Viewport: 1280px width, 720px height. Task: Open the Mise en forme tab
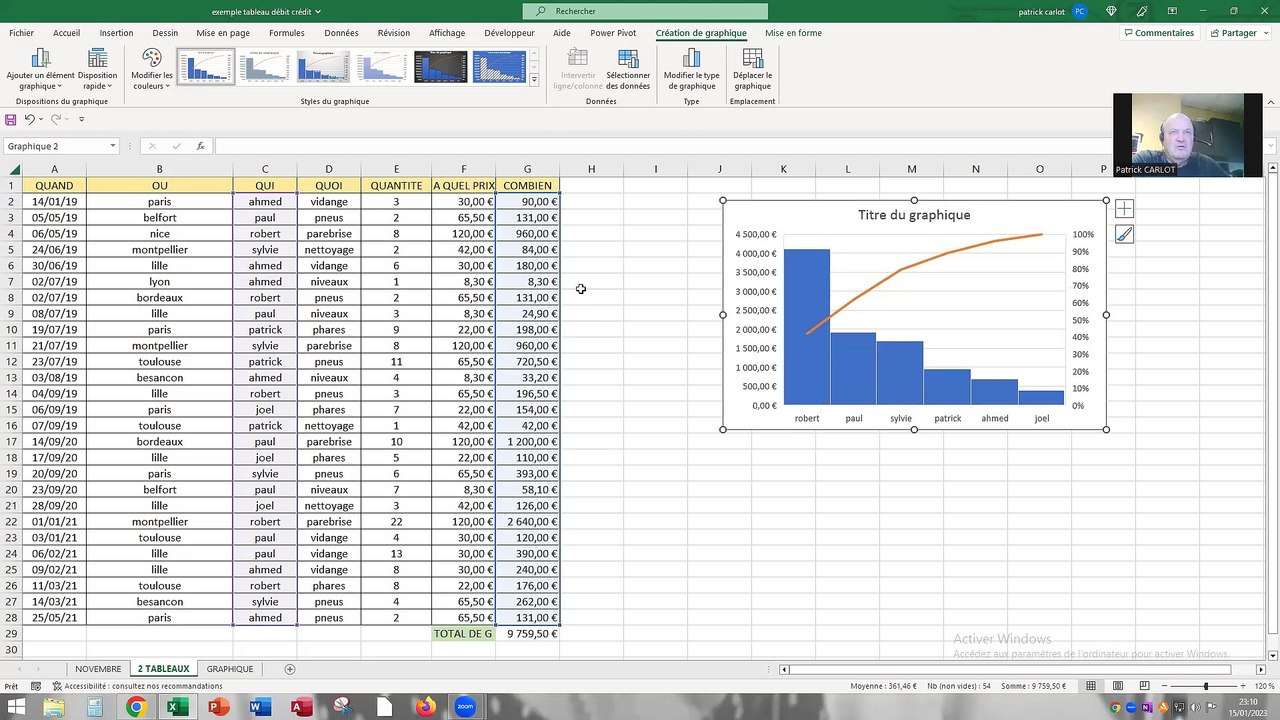pyautogui.click(x=793, y=33)
